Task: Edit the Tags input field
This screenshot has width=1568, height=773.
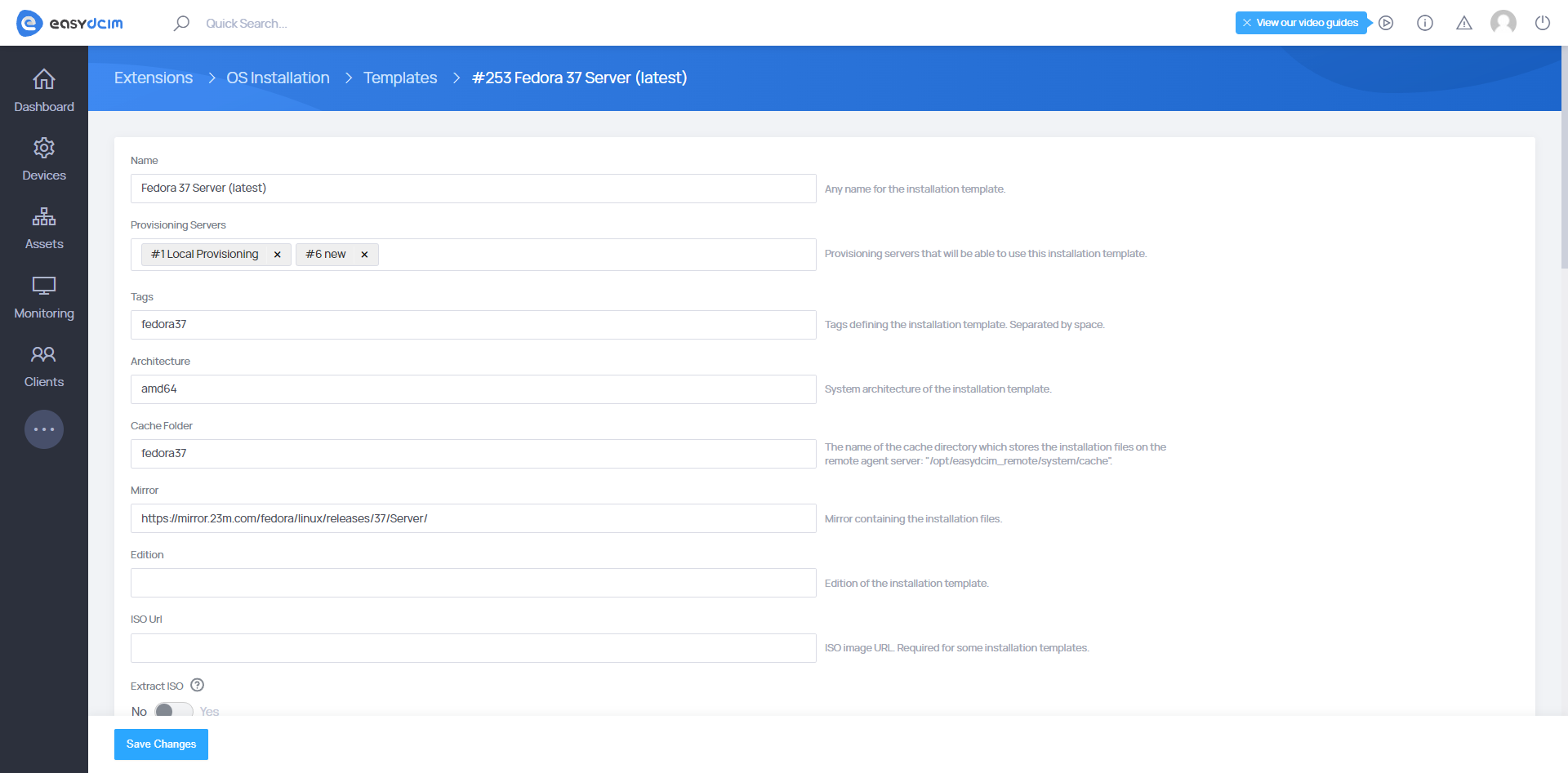Action: 474,325
